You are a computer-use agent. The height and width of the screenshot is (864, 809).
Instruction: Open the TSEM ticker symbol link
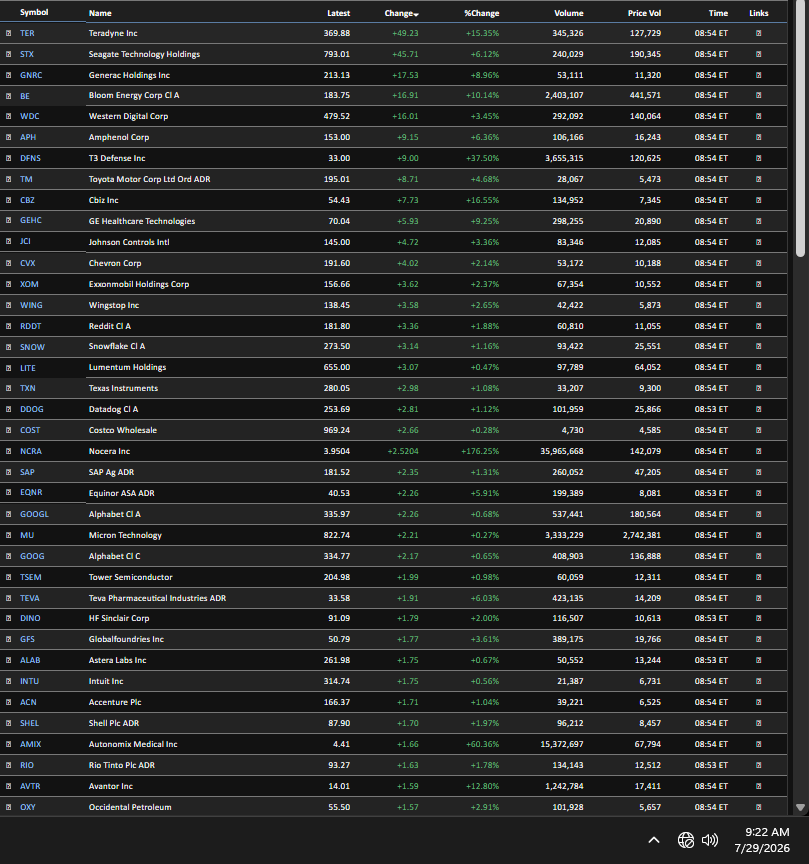30,577
